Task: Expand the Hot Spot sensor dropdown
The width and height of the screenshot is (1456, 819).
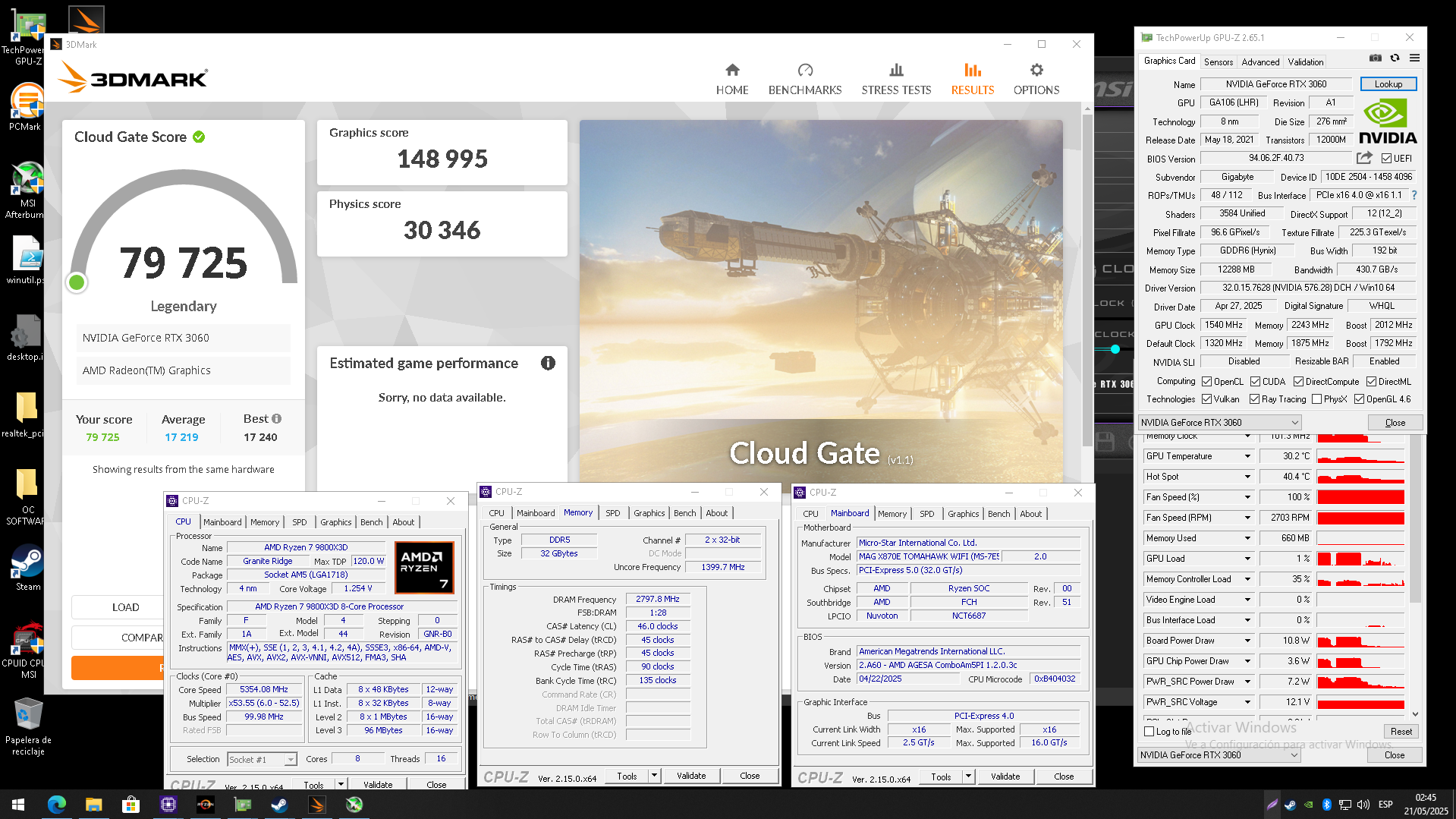Action: tap(1247, 477)
